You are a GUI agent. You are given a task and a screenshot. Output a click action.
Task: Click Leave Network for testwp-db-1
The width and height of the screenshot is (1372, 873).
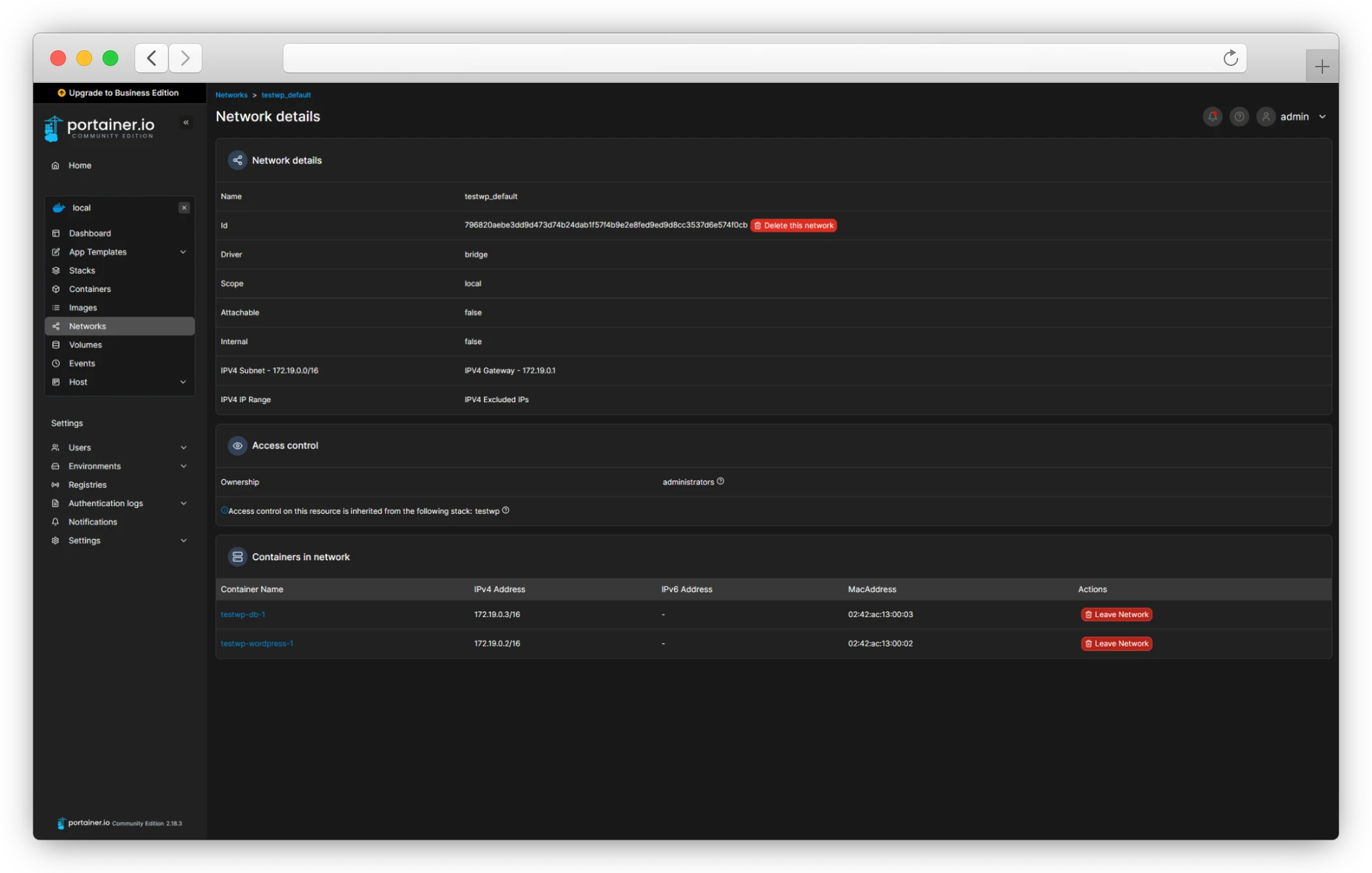pos(1116,614)
